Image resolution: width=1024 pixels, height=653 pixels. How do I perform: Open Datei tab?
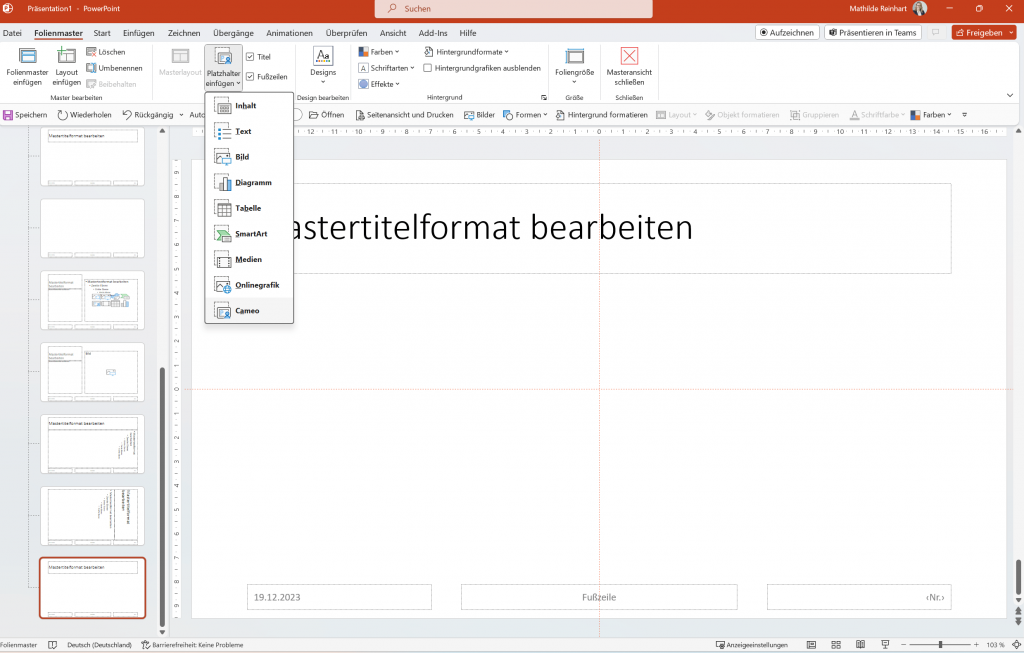pyautogui.click(x=12, y=33)
